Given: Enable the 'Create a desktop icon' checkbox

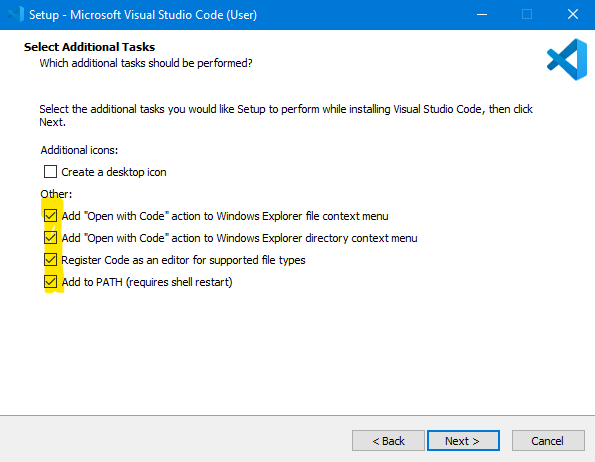Looking at the screenshot, I should coord(50,171).
